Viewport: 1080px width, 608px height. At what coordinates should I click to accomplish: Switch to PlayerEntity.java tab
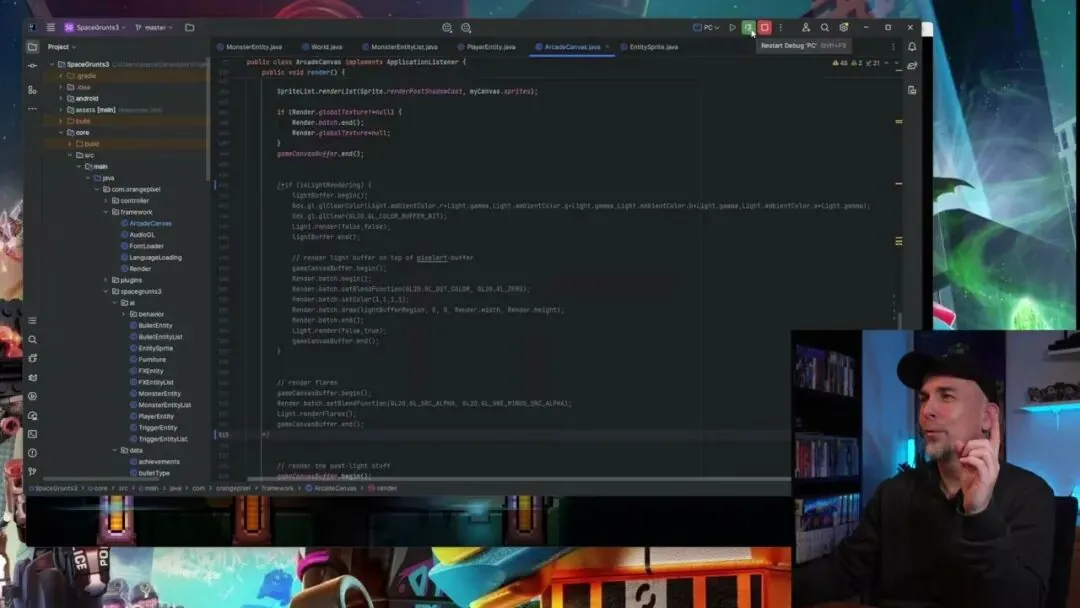click(486, 47)
